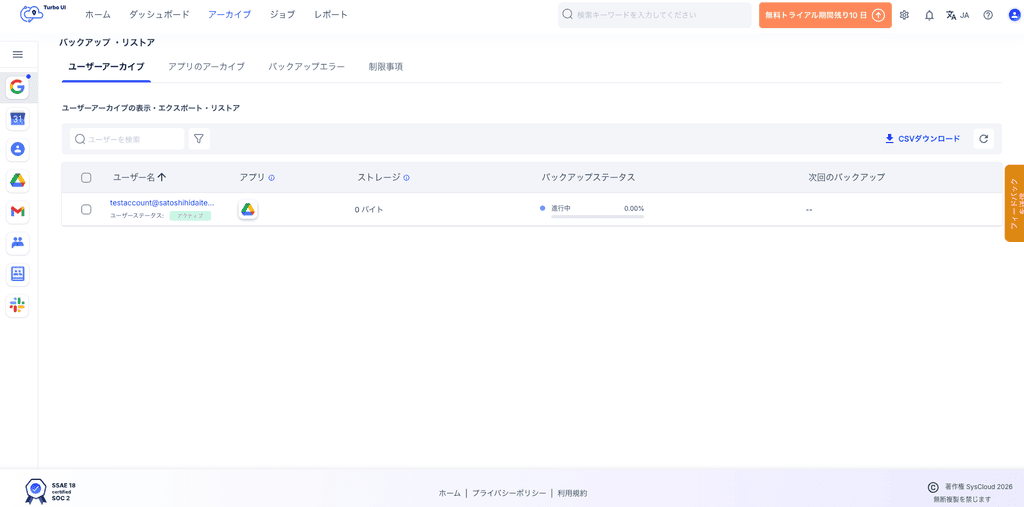Click the Drive app icon in testaccount row

coord(248,210)
